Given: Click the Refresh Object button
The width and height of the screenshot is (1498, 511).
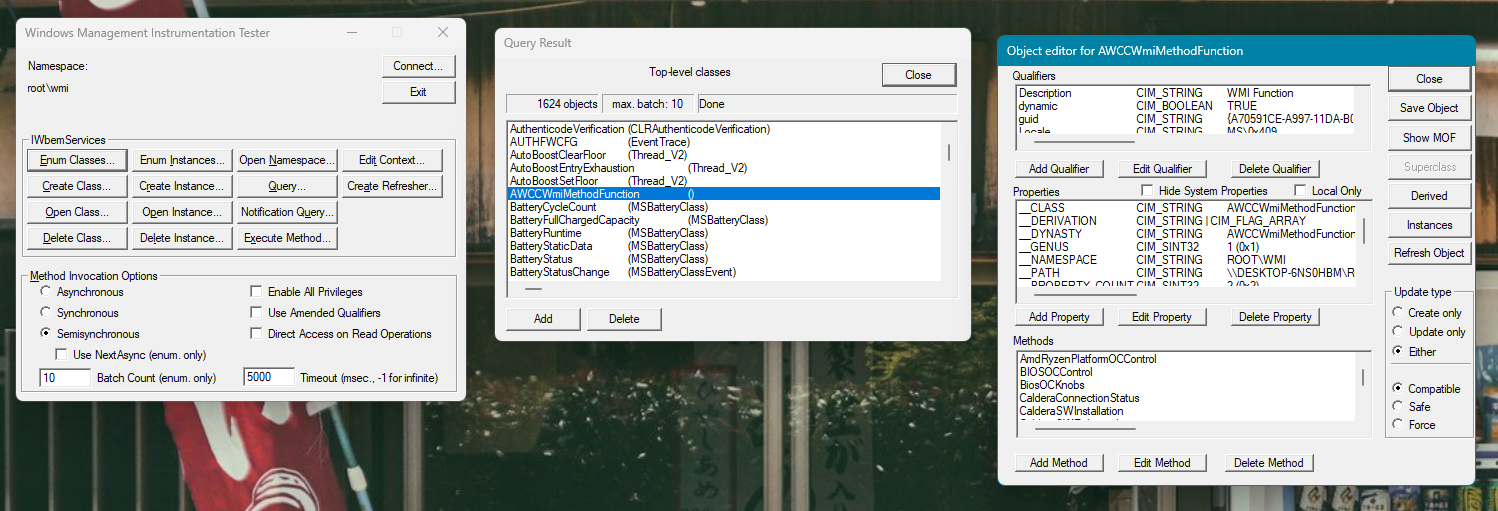Looking at the screenshot, I should (x=1429, y=253).
